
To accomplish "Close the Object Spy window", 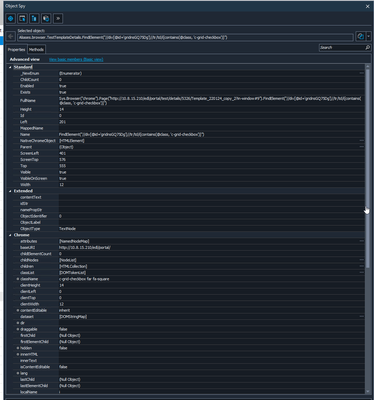I will coord(368,6).
